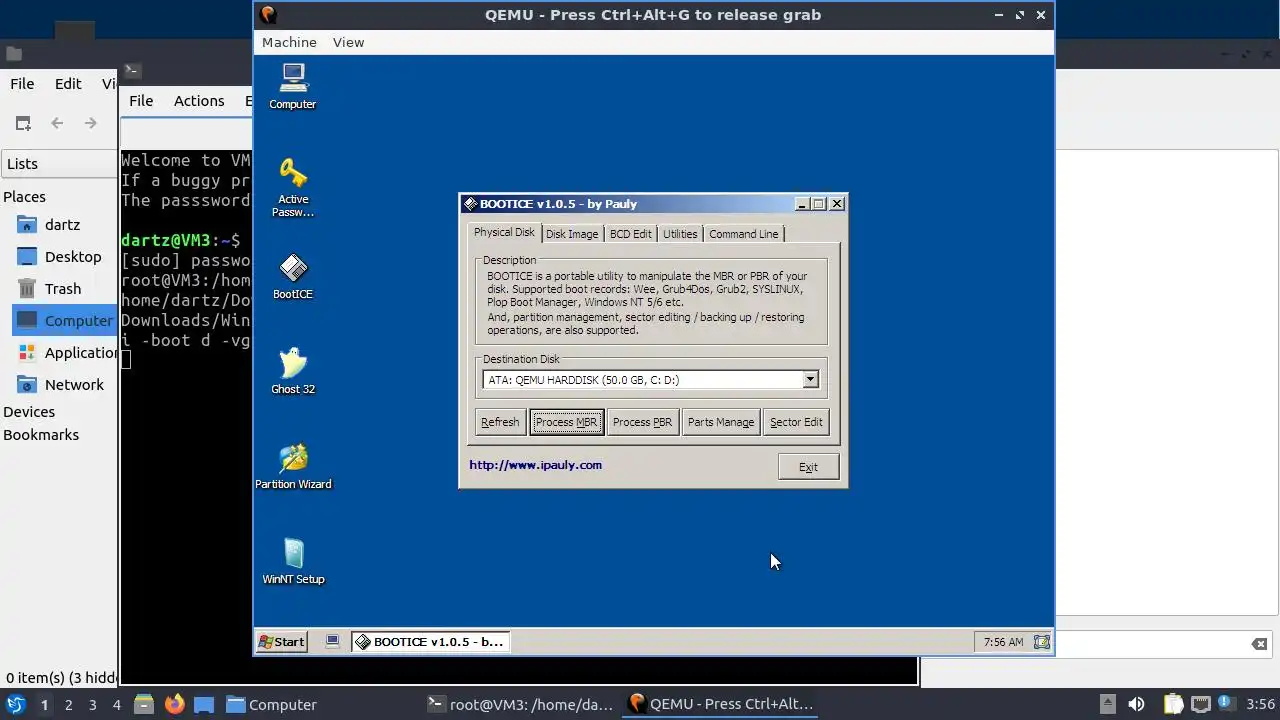The width and height of the screenshot is (1280, 720).
Task: Open File menu in the terminal window
Action: pos(141,101)
